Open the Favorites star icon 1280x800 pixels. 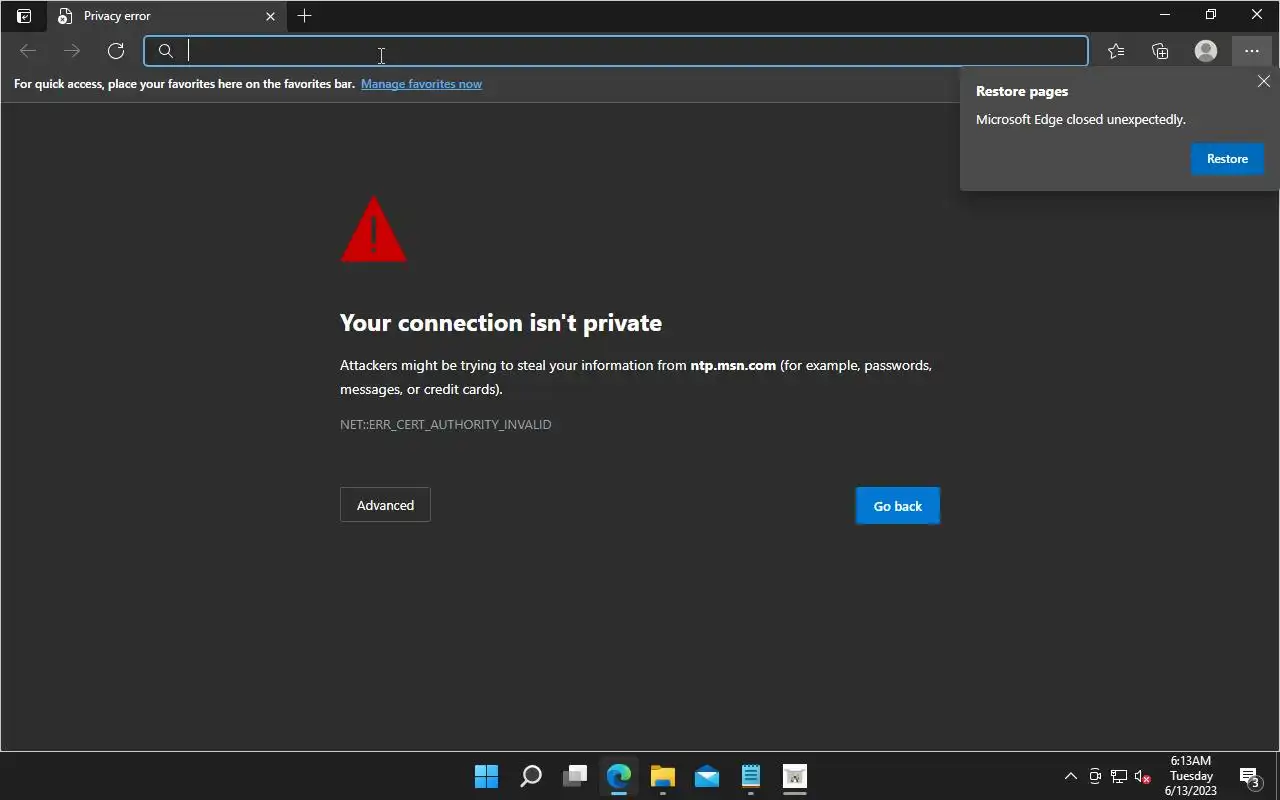click(1116, 51)
